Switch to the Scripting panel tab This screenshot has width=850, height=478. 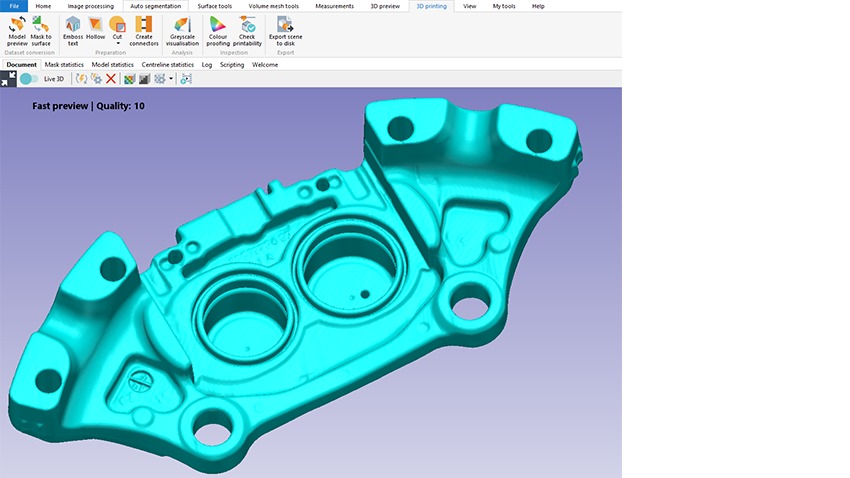coord(232,64)
